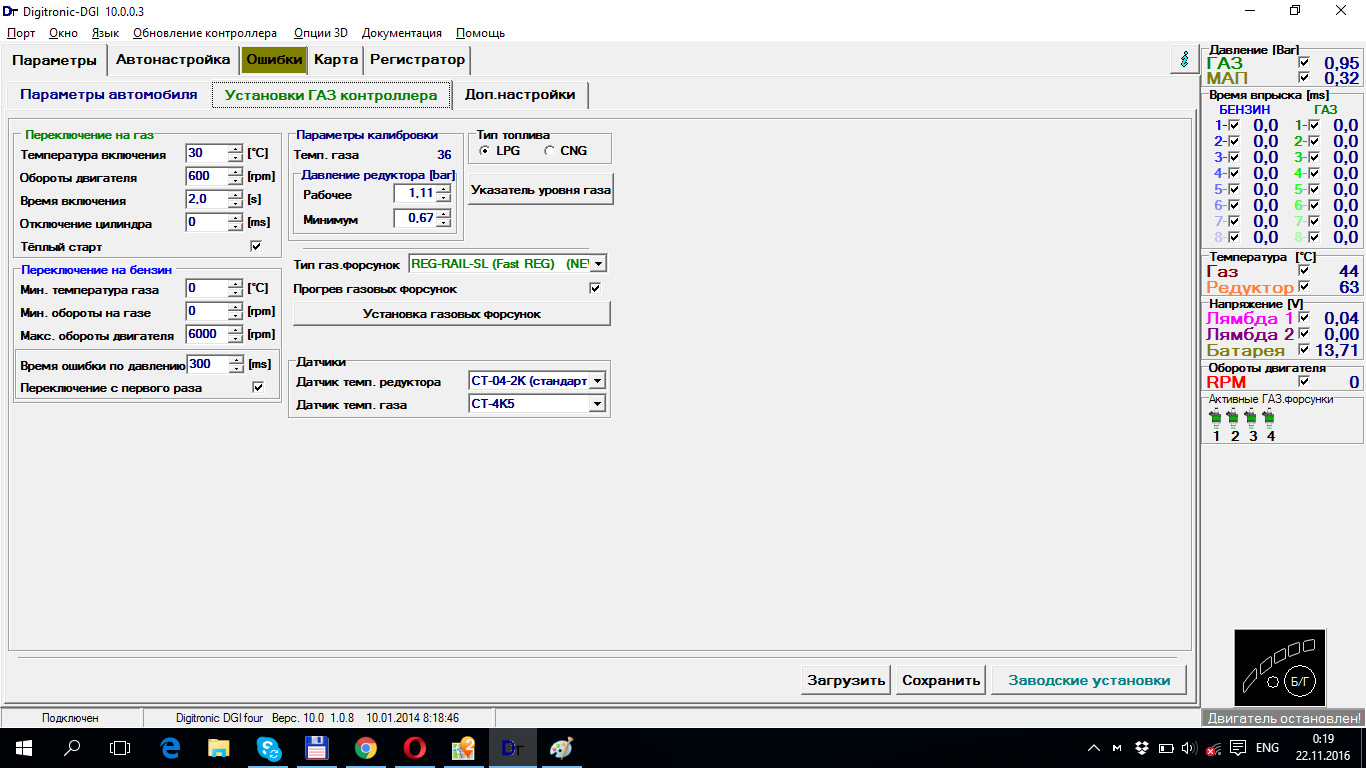Increase Время ошибки по давлению spinner
This screenshot has width=1366, height=768.
click(235, 360)
